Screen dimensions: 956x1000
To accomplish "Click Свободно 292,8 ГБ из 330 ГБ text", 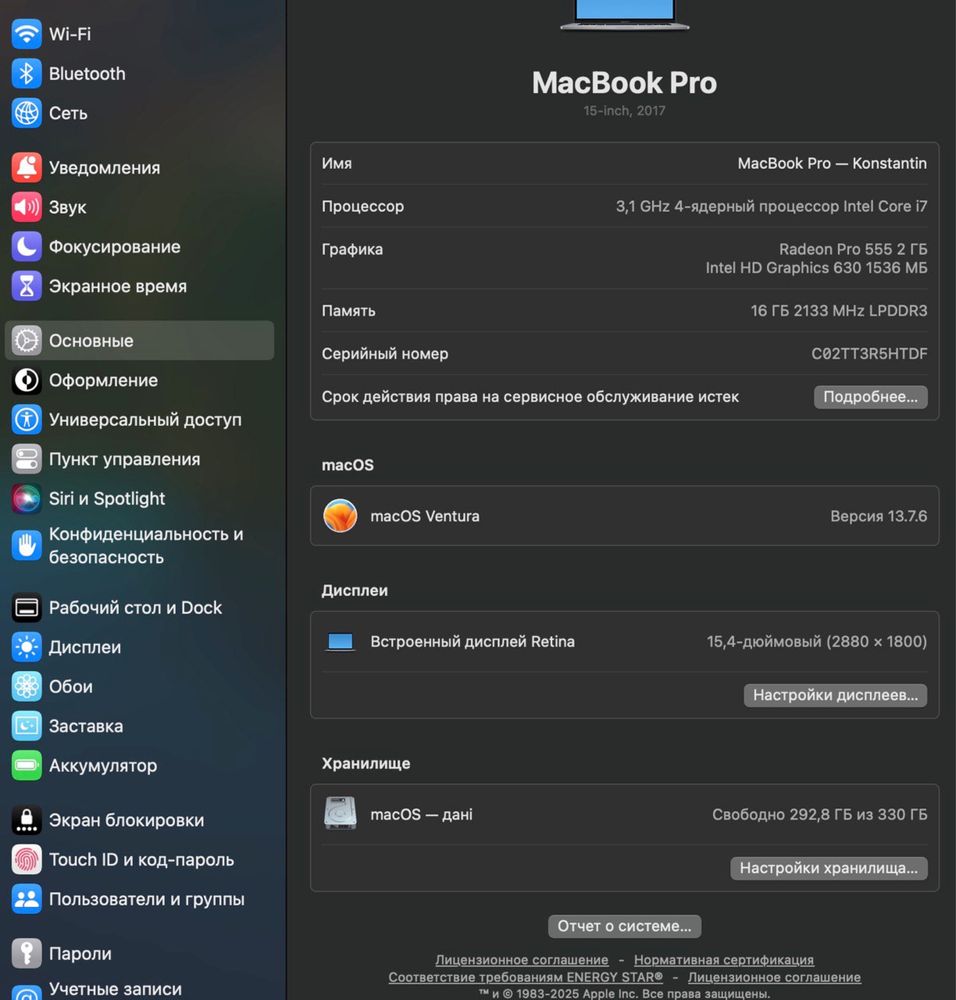I will [820, 814].
